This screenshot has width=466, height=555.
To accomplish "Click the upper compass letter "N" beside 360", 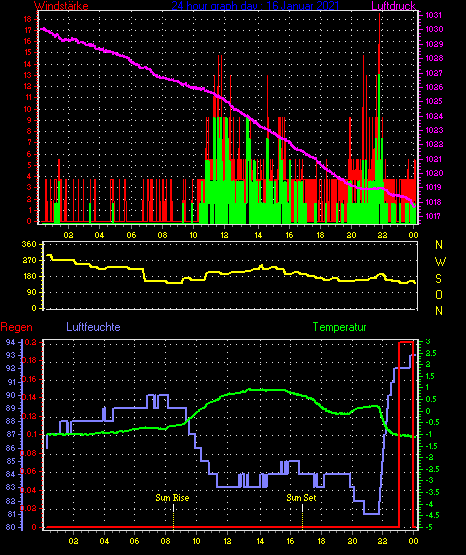I will tap(439, 245).
